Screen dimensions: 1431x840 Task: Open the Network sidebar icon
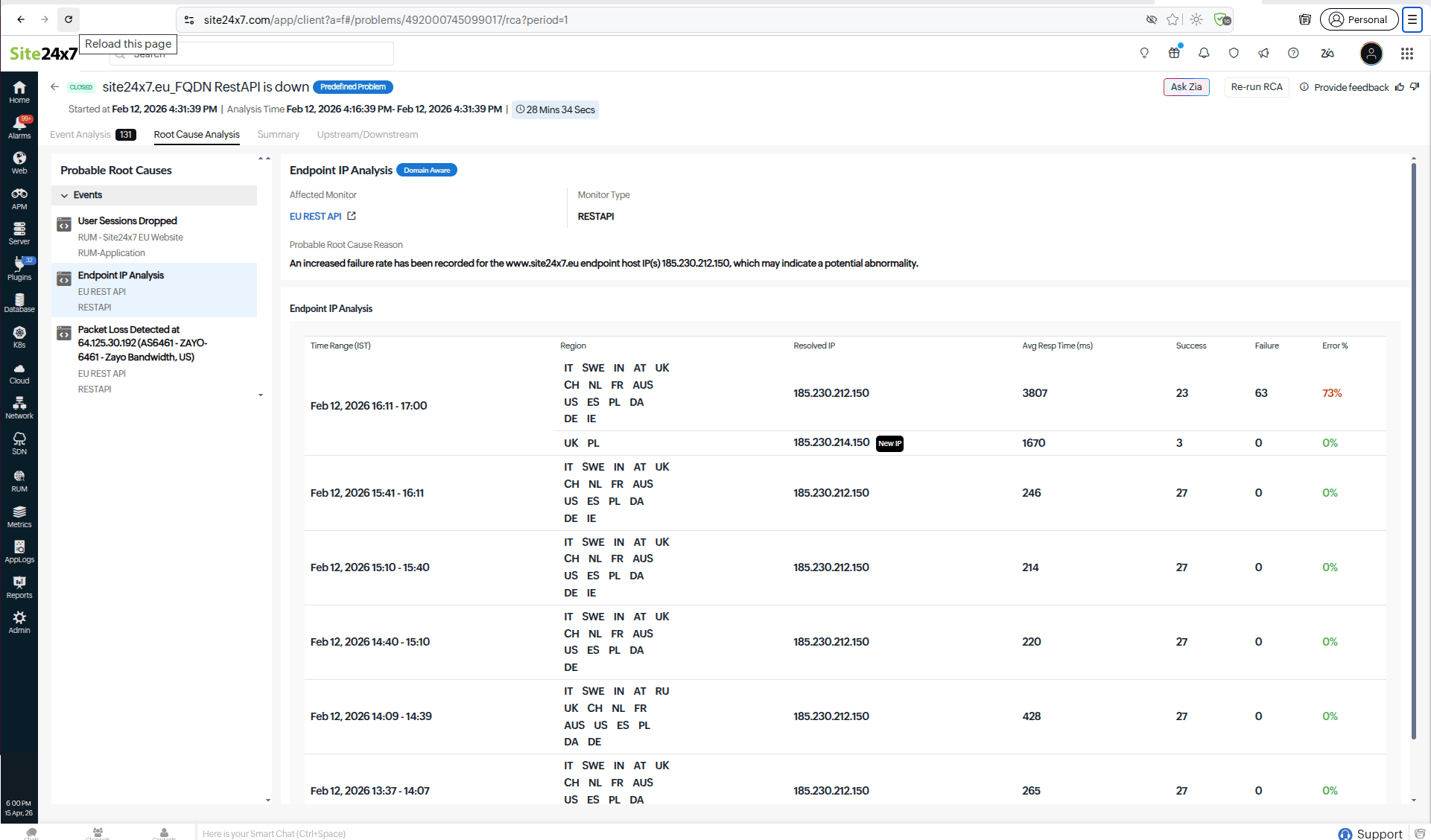click(19, 408)
